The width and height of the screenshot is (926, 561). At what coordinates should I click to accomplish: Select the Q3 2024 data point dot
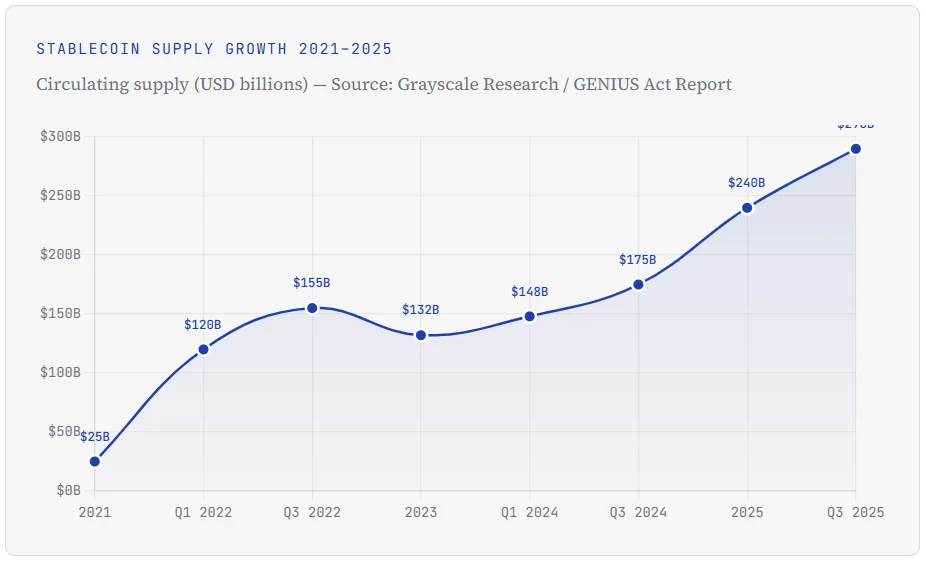coord(638,284)
